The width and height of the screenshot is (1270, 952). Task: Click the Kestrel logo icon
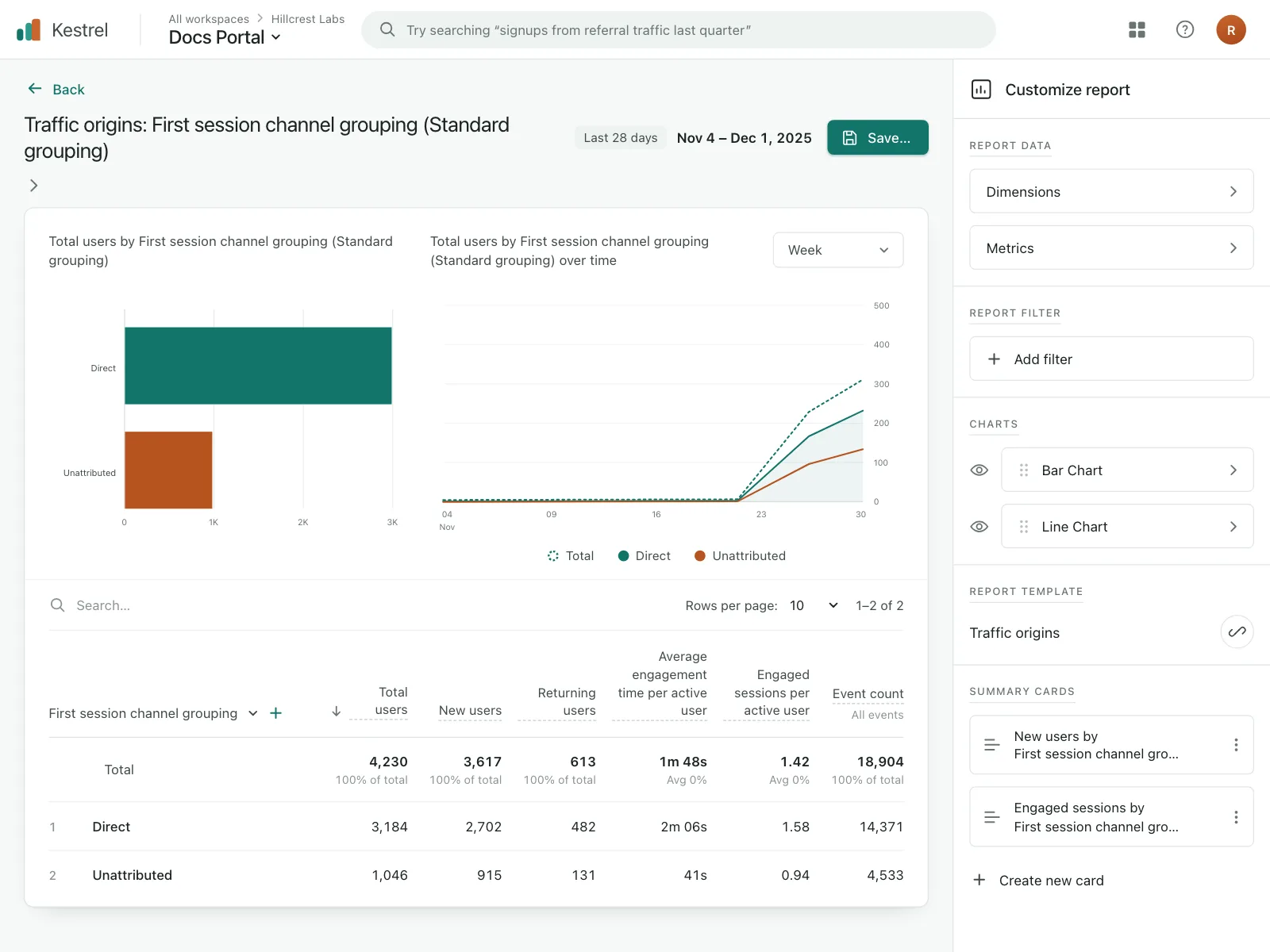[x=29, y=30]
